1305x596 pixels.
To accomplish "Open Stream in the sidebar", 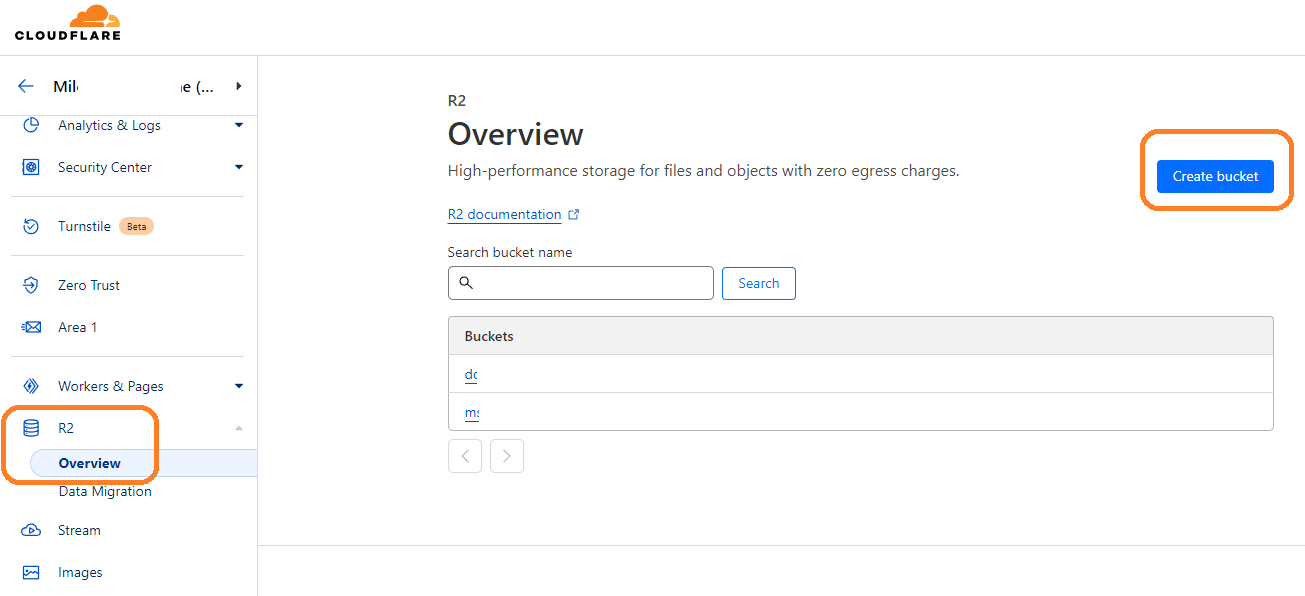I will click(79, 530).
